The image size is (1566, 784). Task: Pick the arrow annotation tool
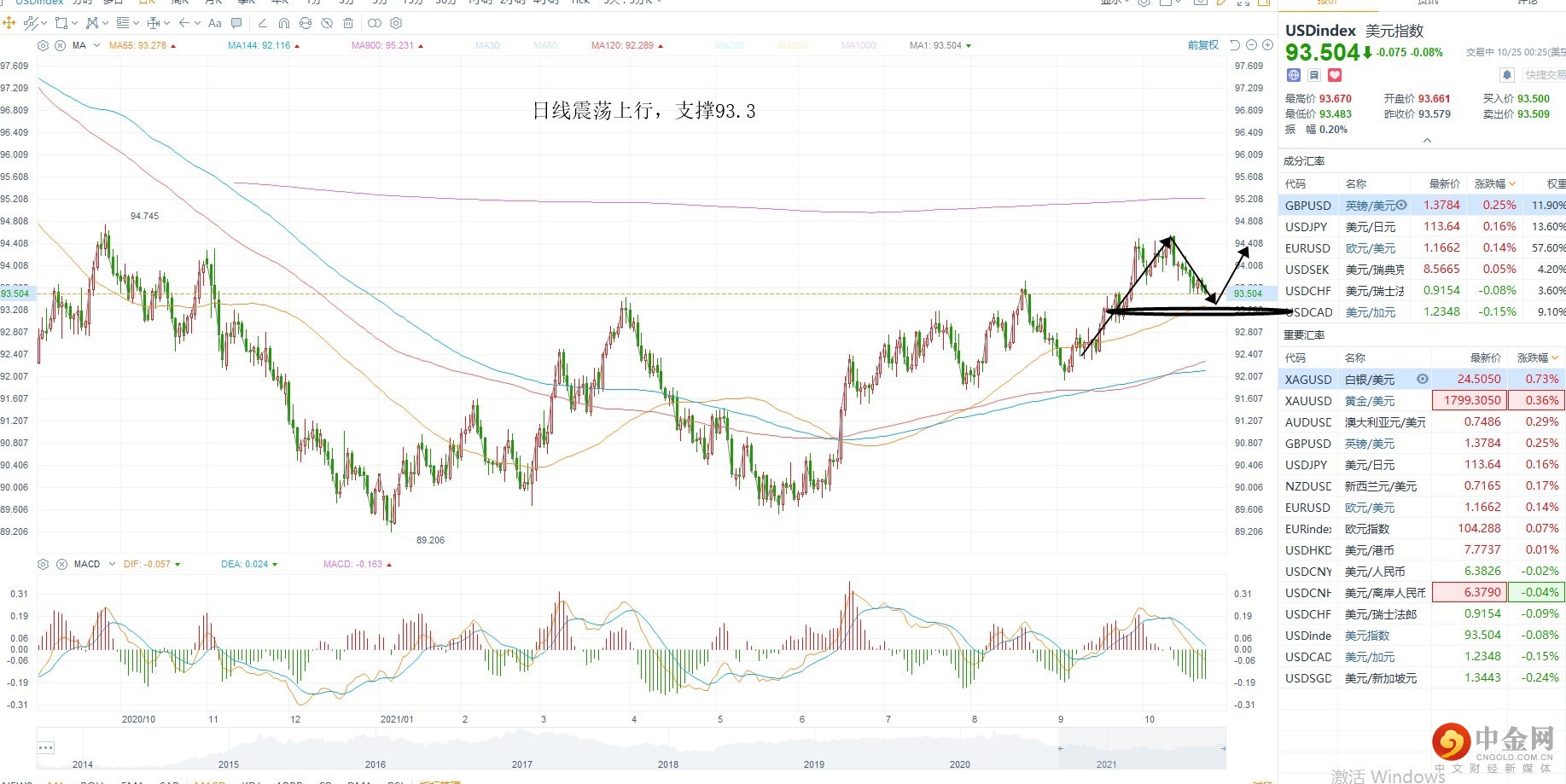(x=184, y=23)
